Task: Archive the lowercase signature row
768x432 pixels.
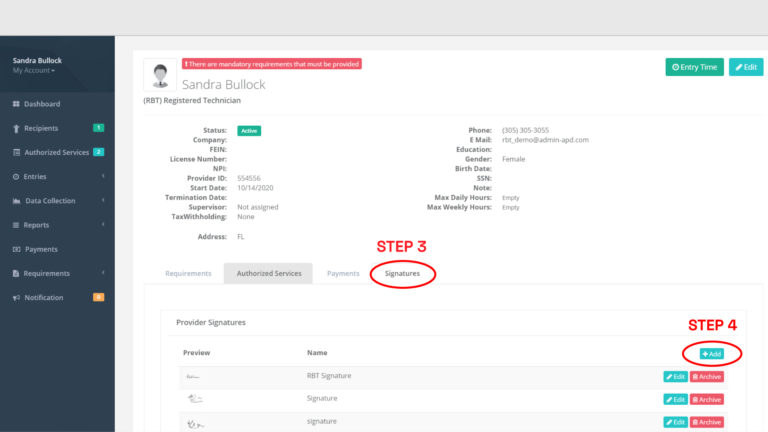Action: coord(707,422)
